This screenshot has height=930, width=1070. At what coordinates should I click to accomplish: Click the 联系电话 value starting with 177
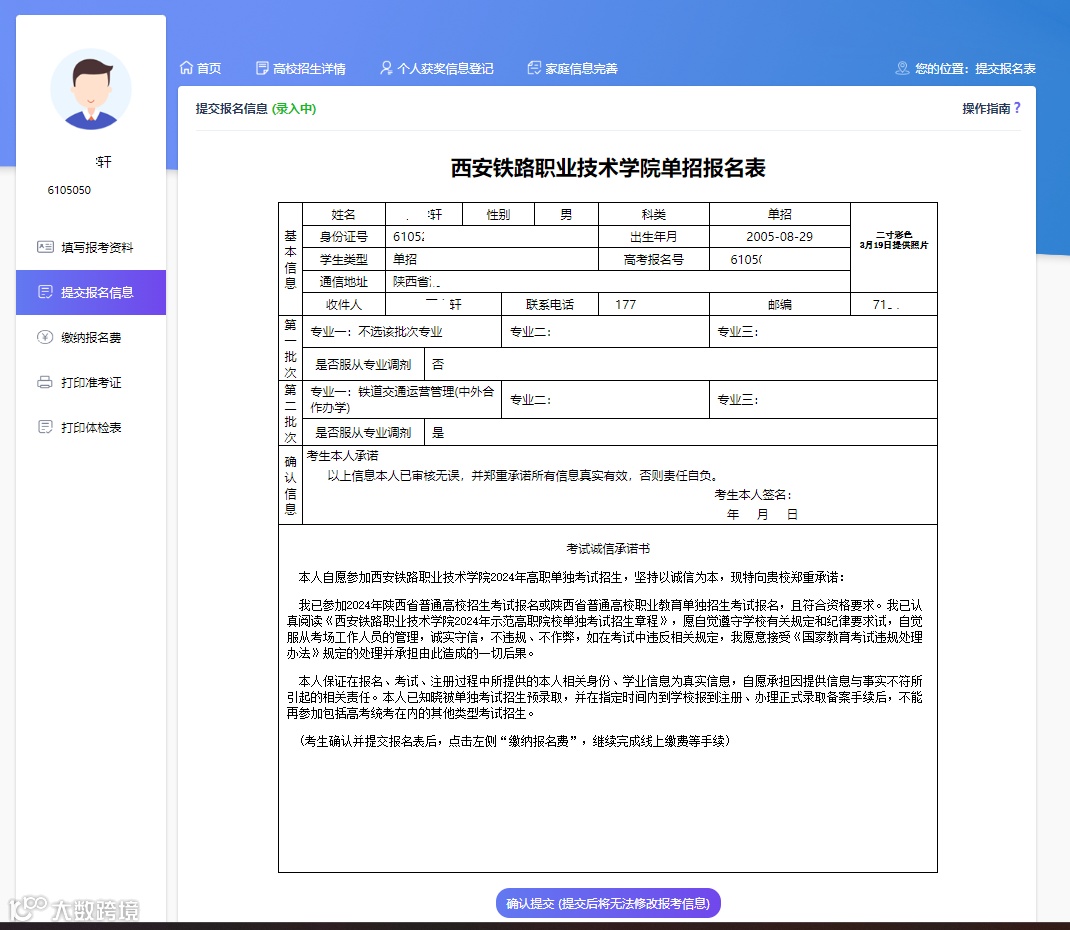click(x=654, y=304)
